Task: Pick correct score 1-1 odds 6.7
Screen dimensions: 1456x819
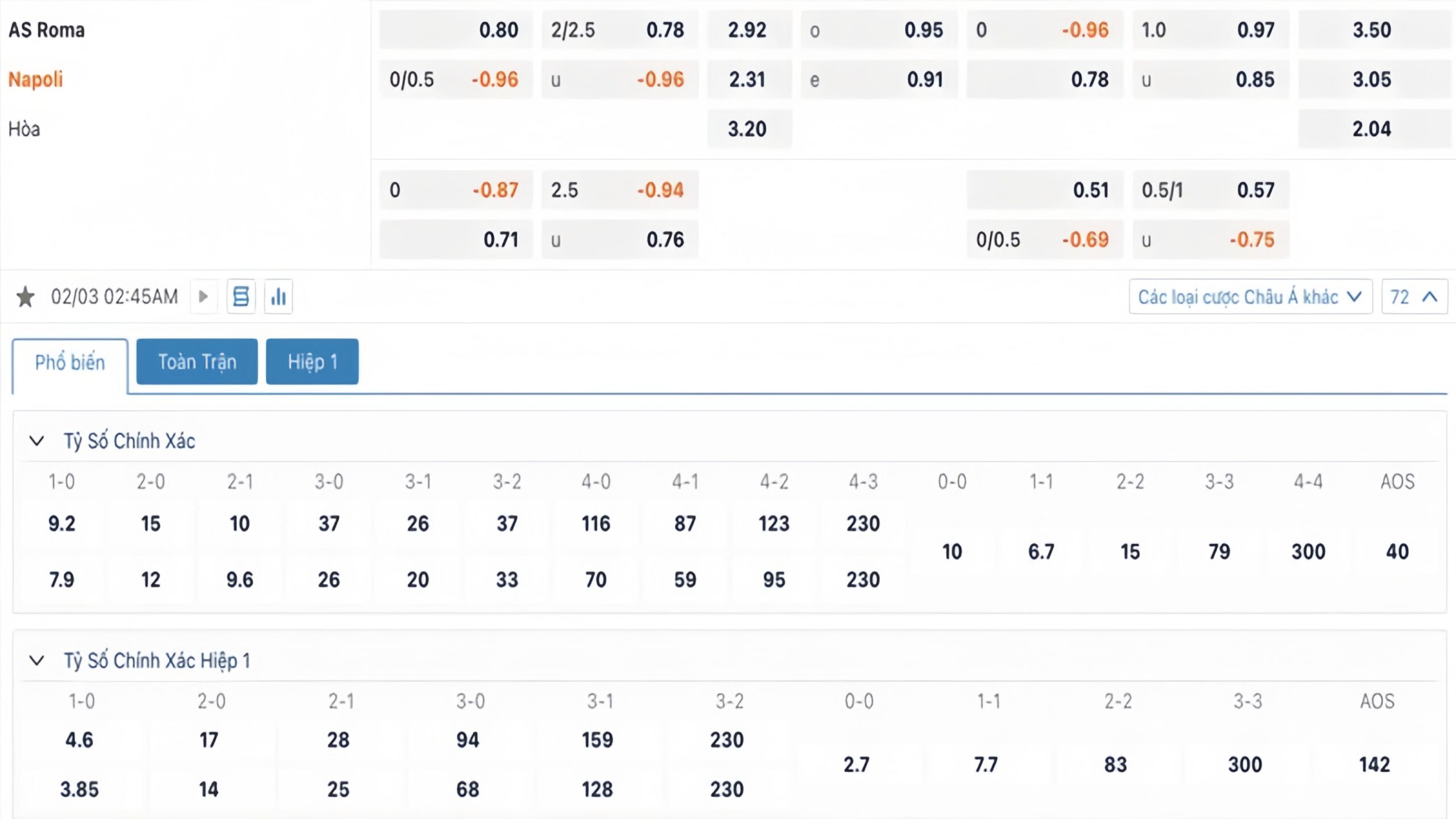Action: coord(1041,552)
